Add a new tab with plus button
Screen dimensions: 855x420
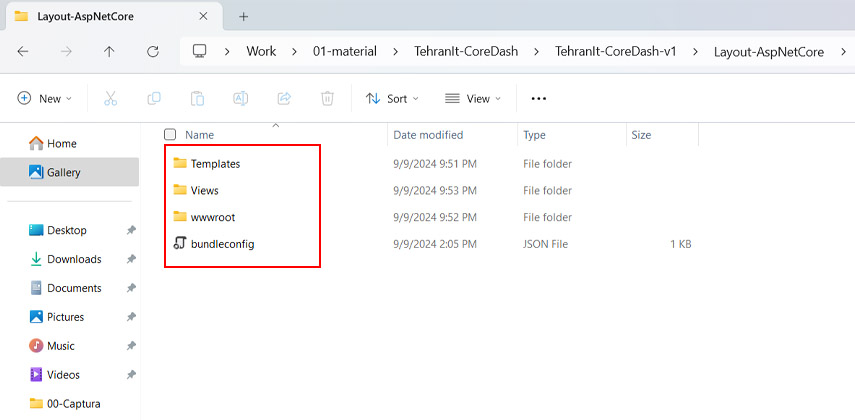coord(243,16)
